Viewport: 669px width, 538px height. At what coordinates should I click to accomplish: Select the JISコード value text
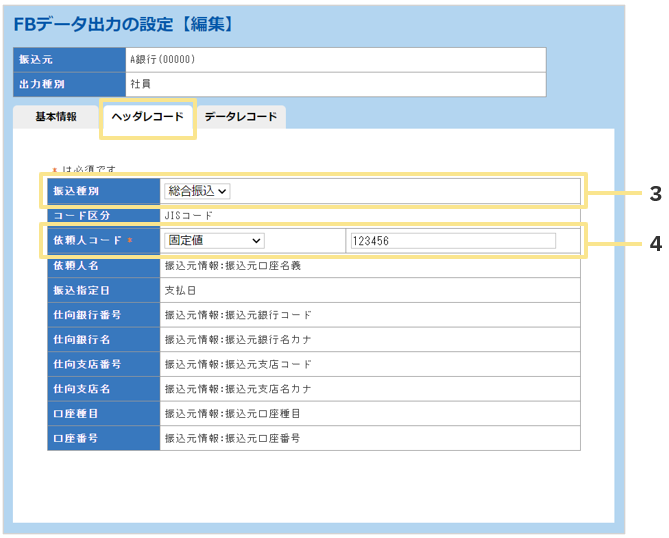pyautogui.click(x=188, y=215)
